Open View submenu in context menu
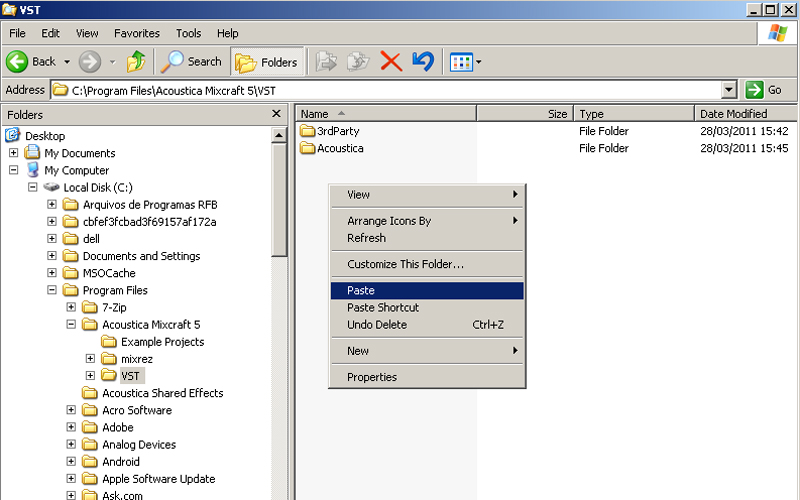This screenshot has height=500, width=800. click(x=427, y=195)
